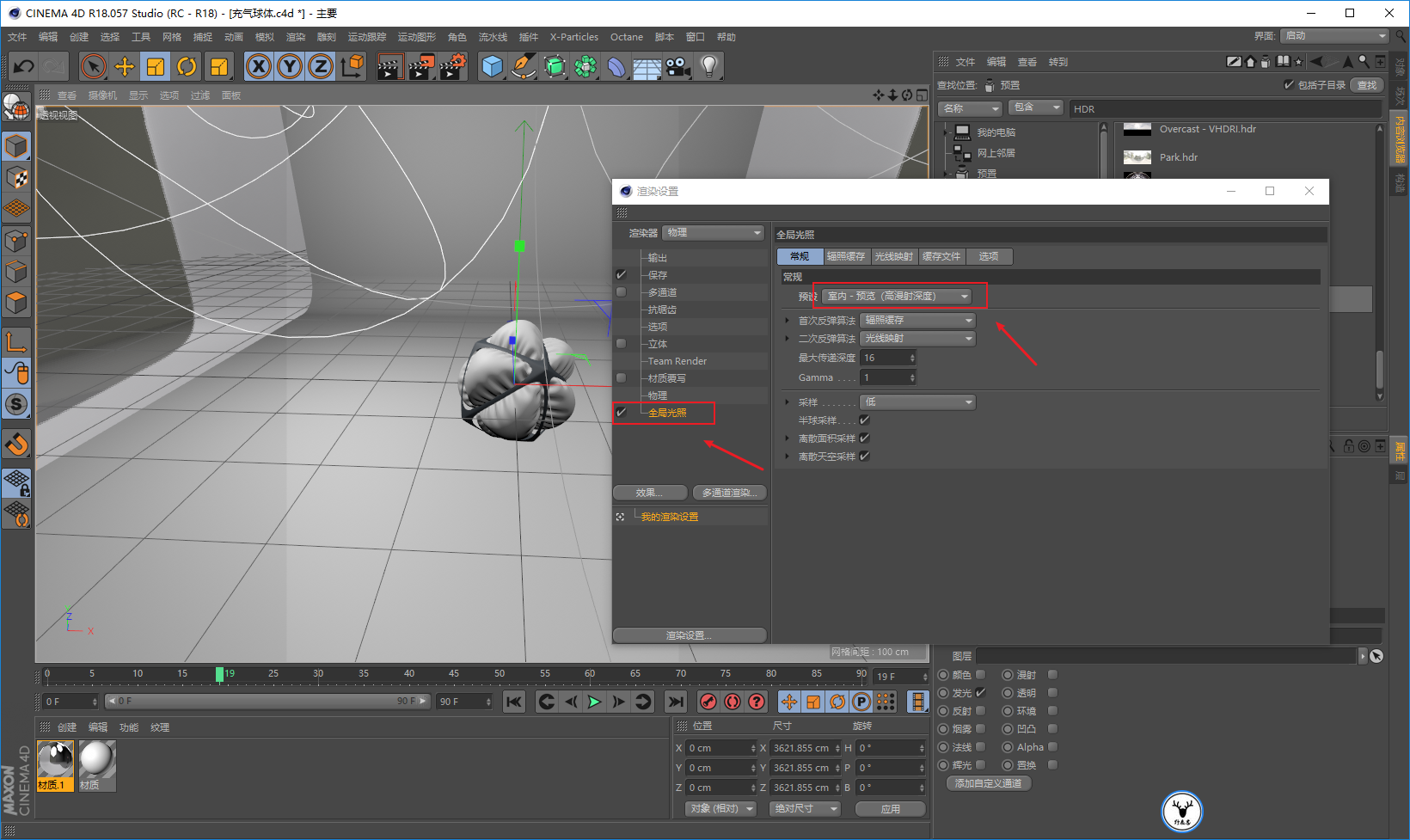Open the 渲染 menu in the menu bar
The width and height of the screenshot is (1410, 840).
(x=295, y=37)
